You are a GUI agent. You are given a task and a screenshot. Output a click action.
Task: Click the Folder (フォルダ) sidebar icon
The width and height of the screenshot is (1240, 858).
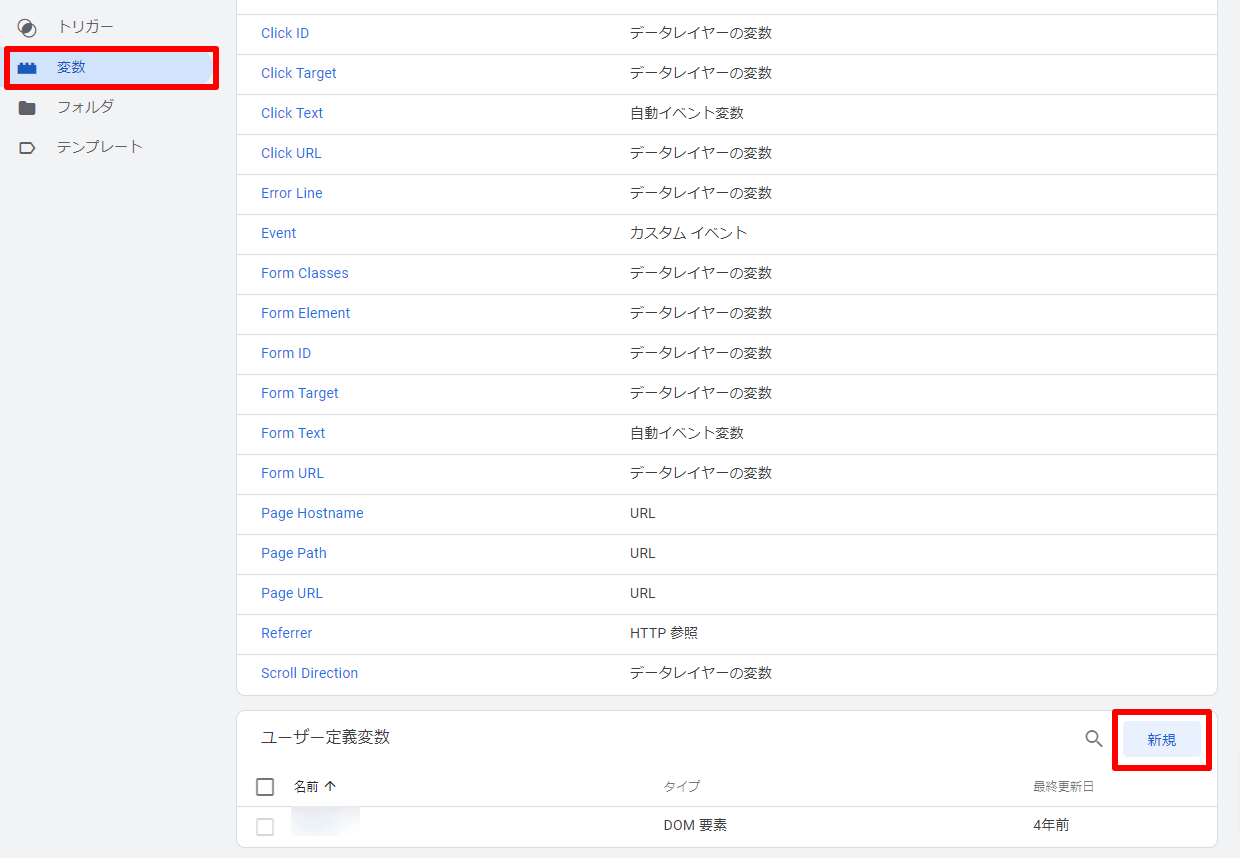tap(27, 108)
